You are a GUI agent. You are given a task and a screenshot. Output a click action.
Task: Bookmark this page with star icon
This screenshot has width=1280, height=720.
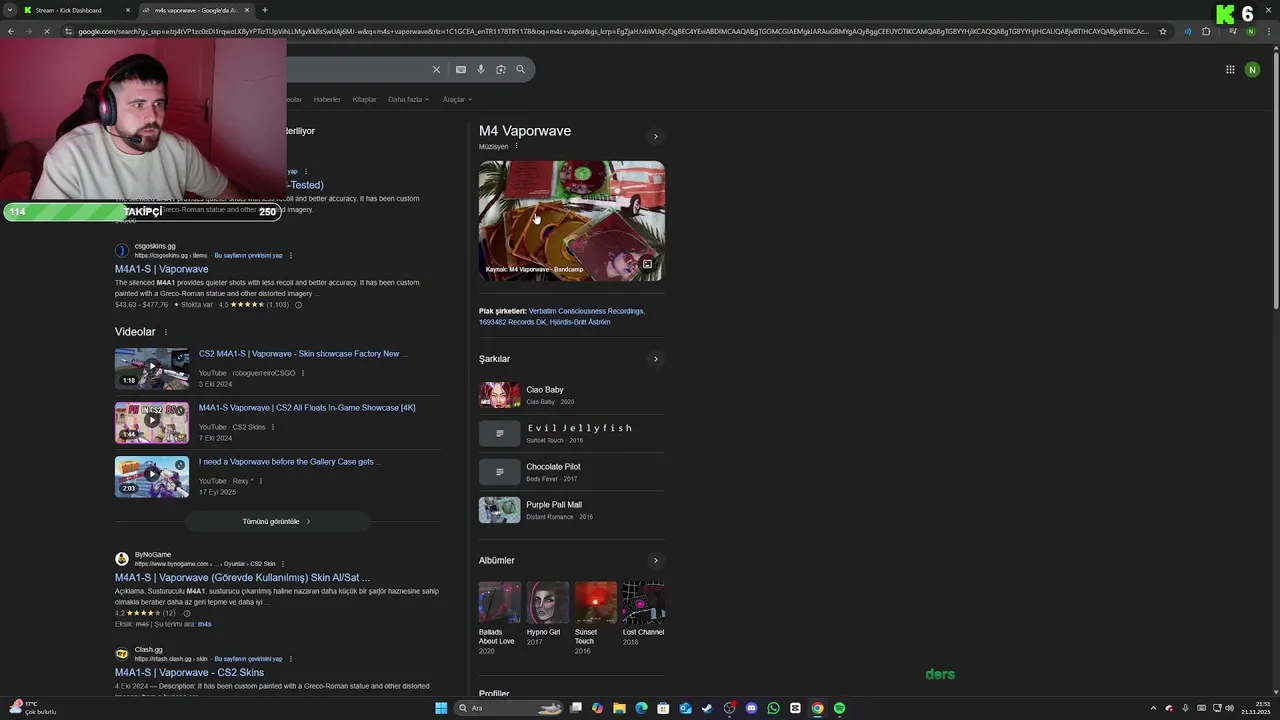click(1163, 31)
